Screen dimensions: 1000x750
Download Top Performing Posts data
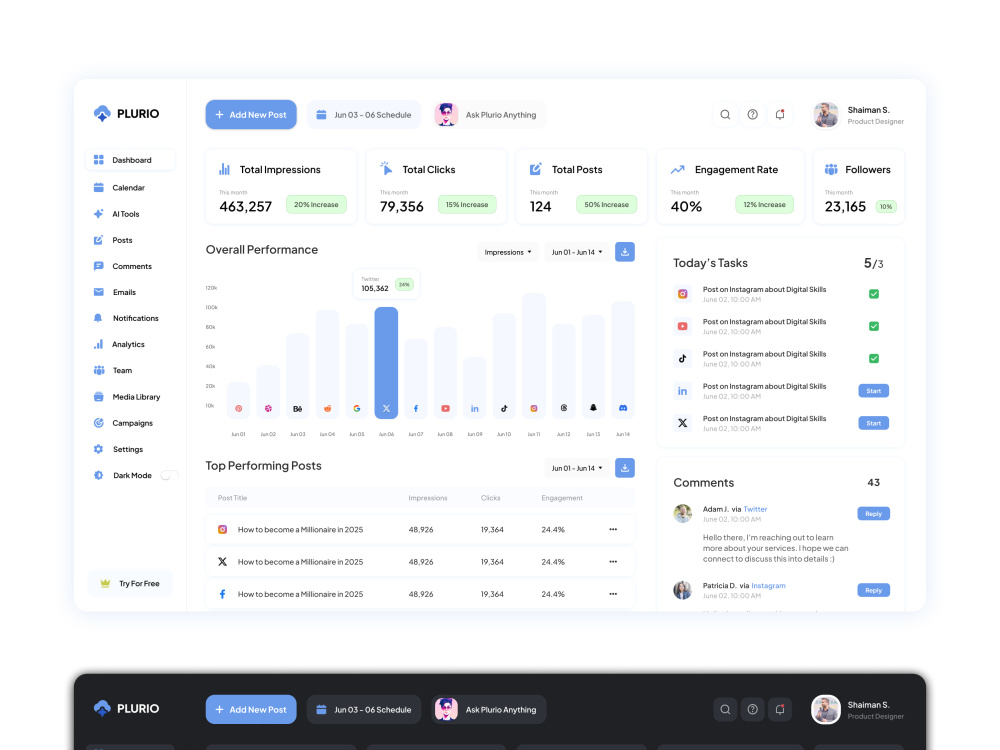[625, 467]
